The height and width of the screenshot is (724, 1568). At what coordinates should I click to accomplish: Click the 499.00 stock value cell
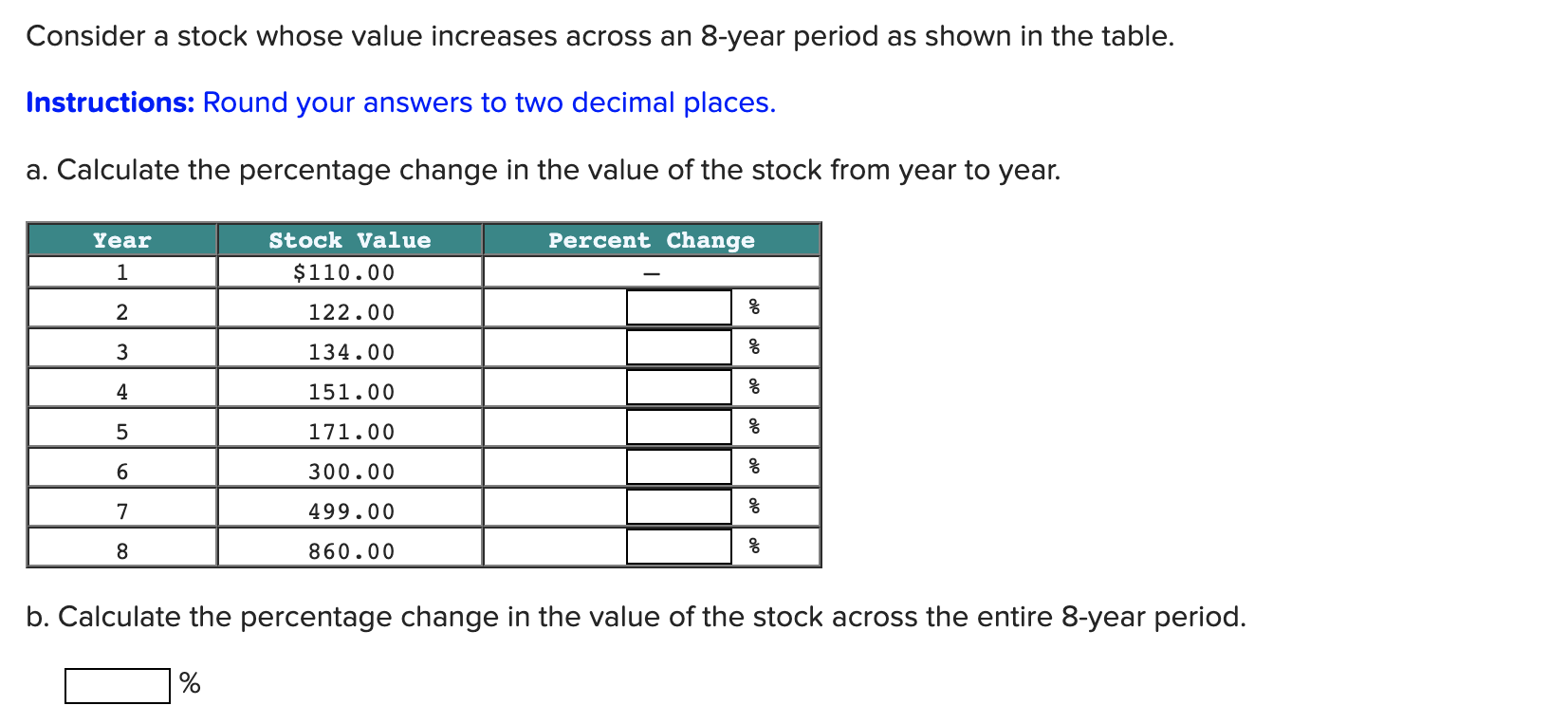tap(352, 511)
